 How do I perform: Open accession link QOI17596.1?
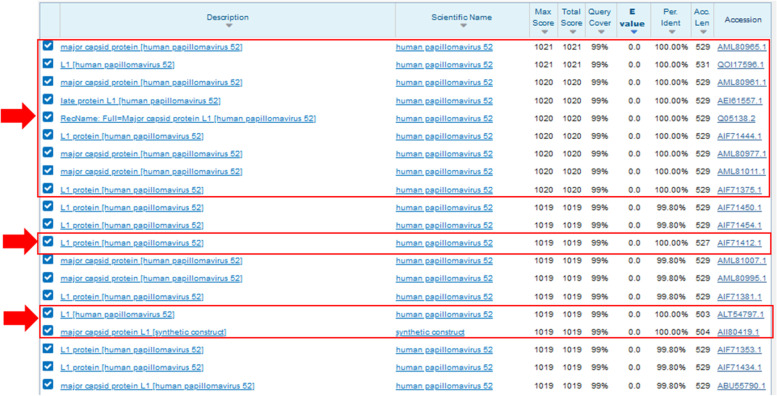pyautogui.click(x=741, y=65)
